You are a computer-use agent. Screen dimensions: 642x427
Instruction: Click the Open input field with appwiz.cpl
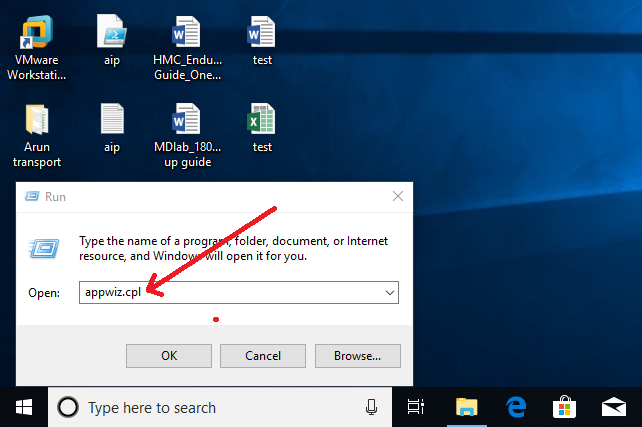(x=239, y=292)
